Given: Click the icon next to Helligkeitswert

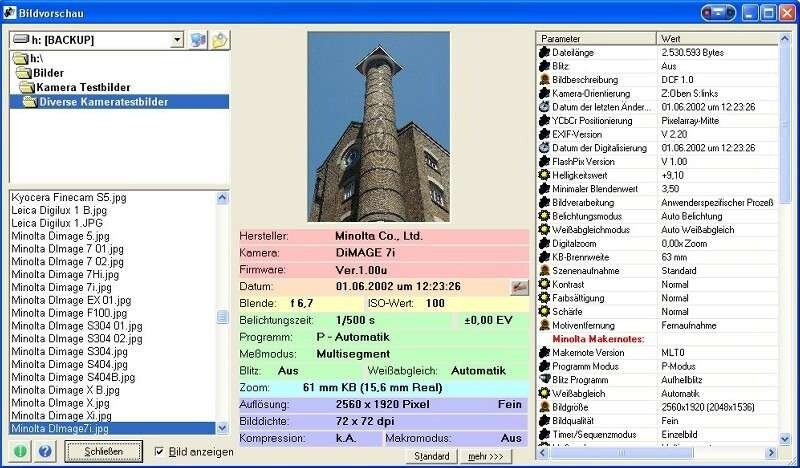Looking at the screenshot, I should [x=544, y=175].
